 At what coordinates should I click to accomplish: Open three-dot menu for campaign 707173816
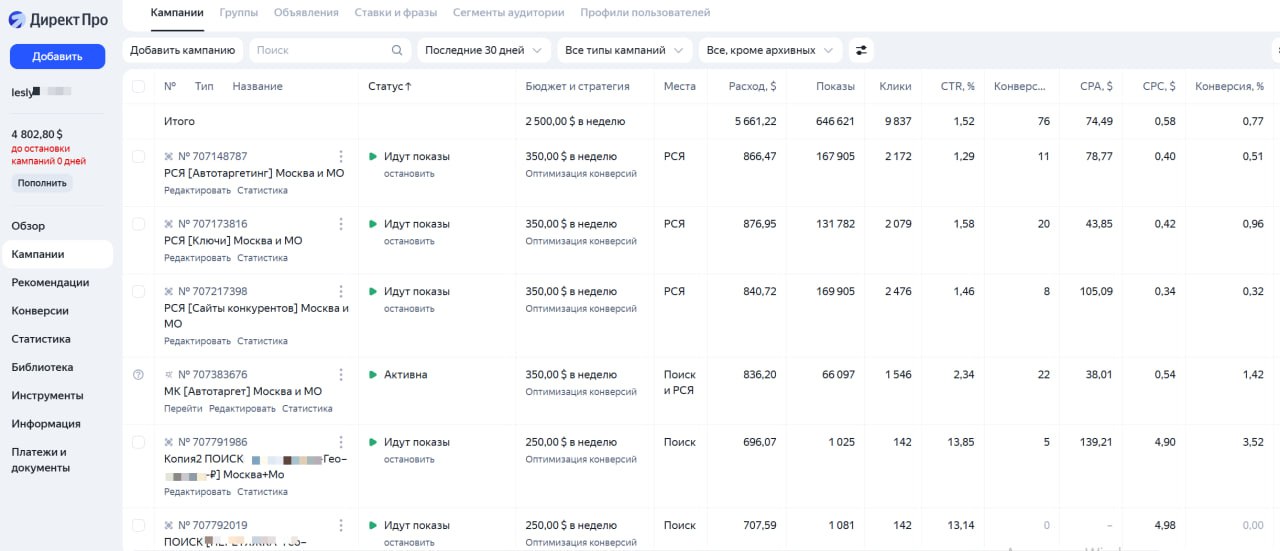341,224
